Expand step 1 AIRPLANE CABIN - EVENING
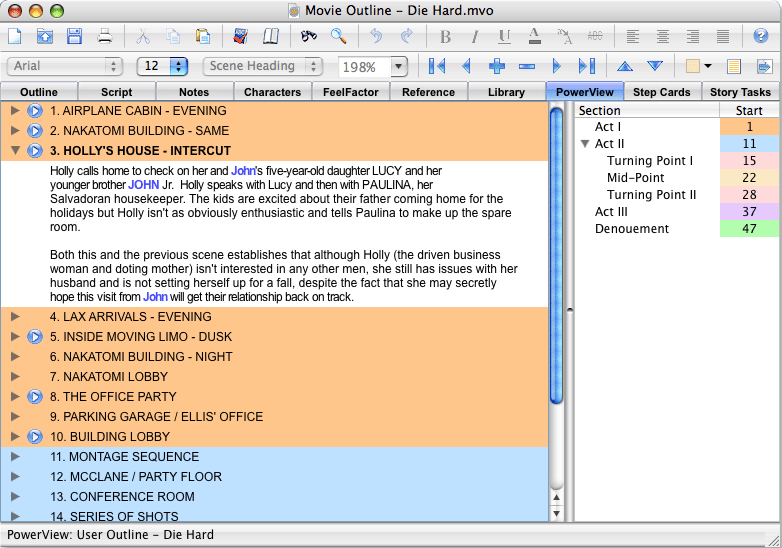This screenshot has height=548, width=782. [x=15, y=110]
